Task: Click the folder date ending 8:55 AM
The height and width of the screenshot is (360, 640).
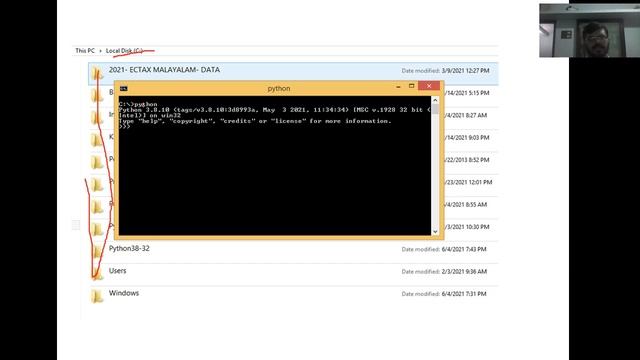Action: point(466,204)
